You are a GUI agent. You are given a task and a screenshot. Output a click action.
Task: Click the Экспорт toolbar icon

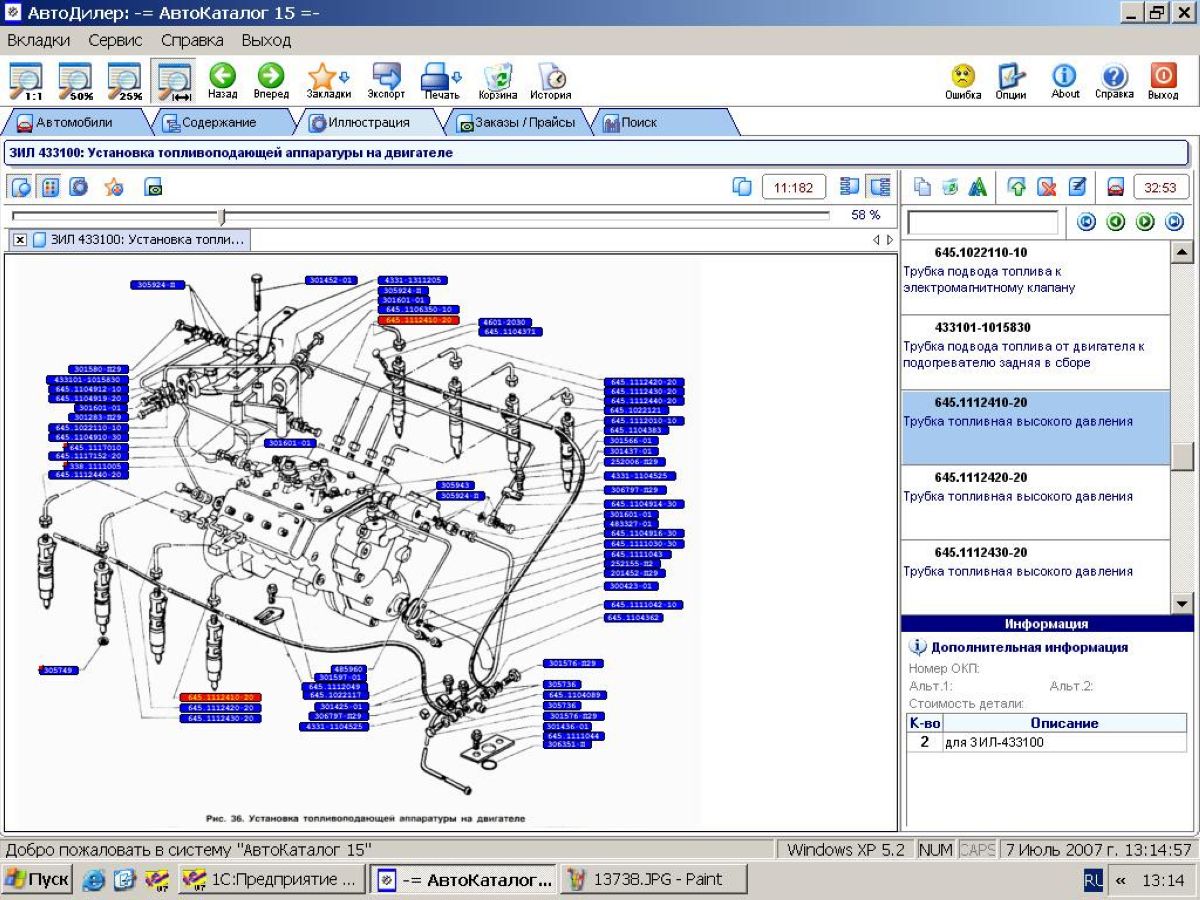coord(386,82)
